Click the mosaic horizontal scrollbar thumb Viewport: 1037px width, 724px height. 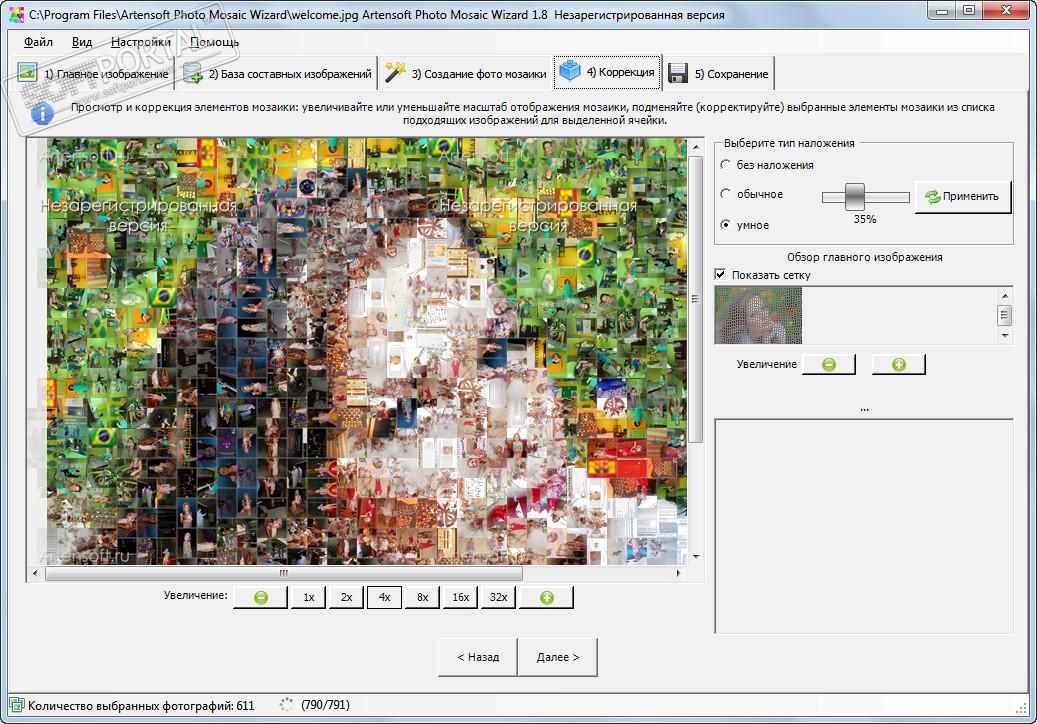point(284,573)
